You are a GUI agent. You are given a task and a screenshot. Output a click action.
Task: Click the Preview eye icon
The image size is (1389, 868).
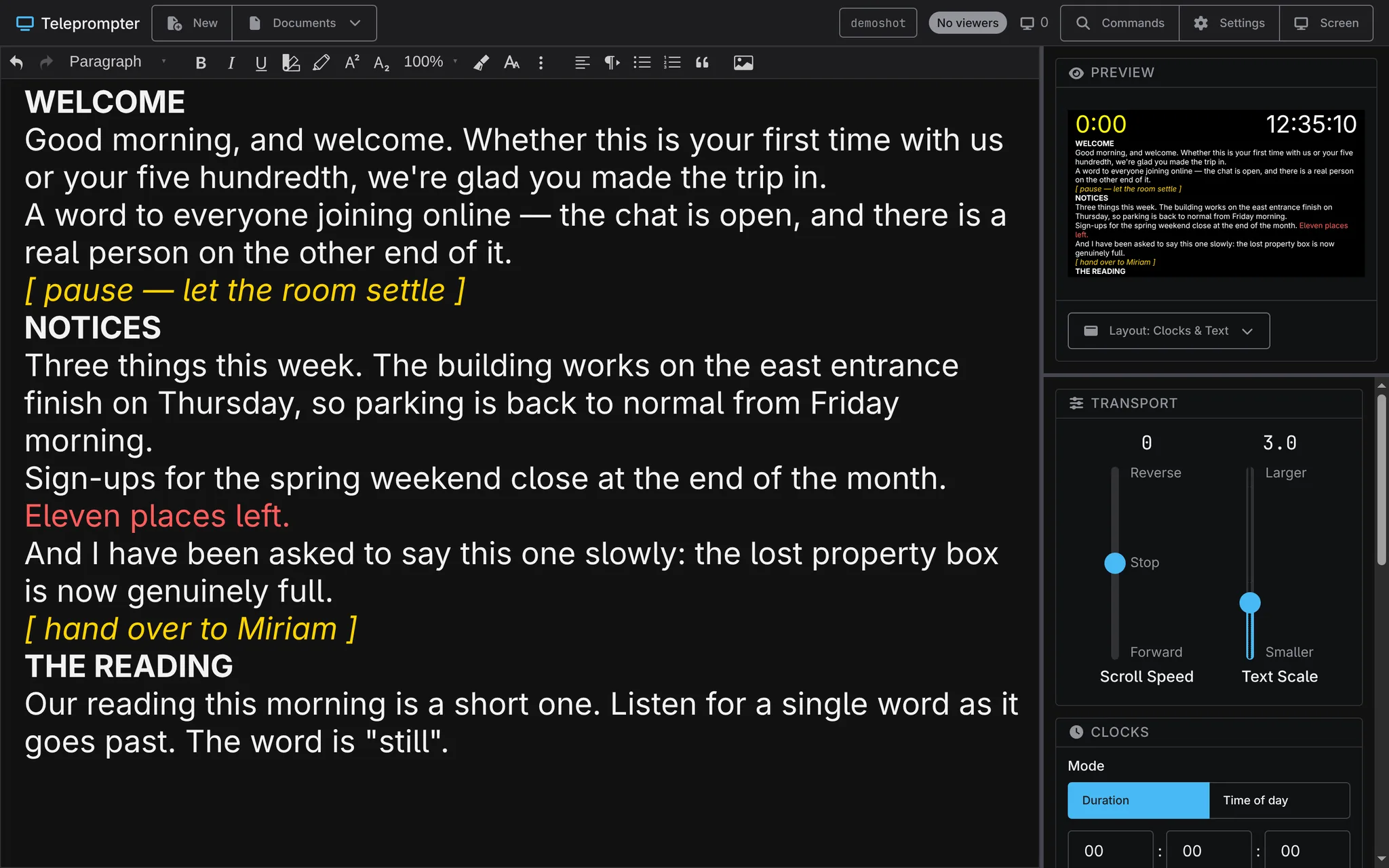click(x=1076, y=73)
